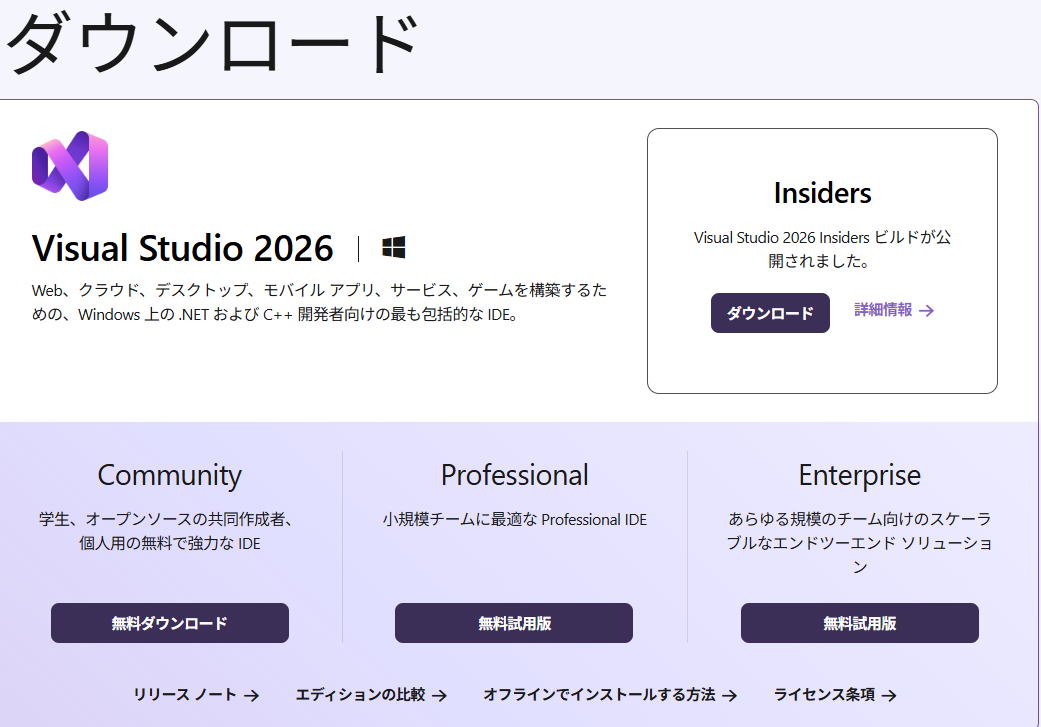Click the arrow after オフラインでインストールする方法

(729, 695)
